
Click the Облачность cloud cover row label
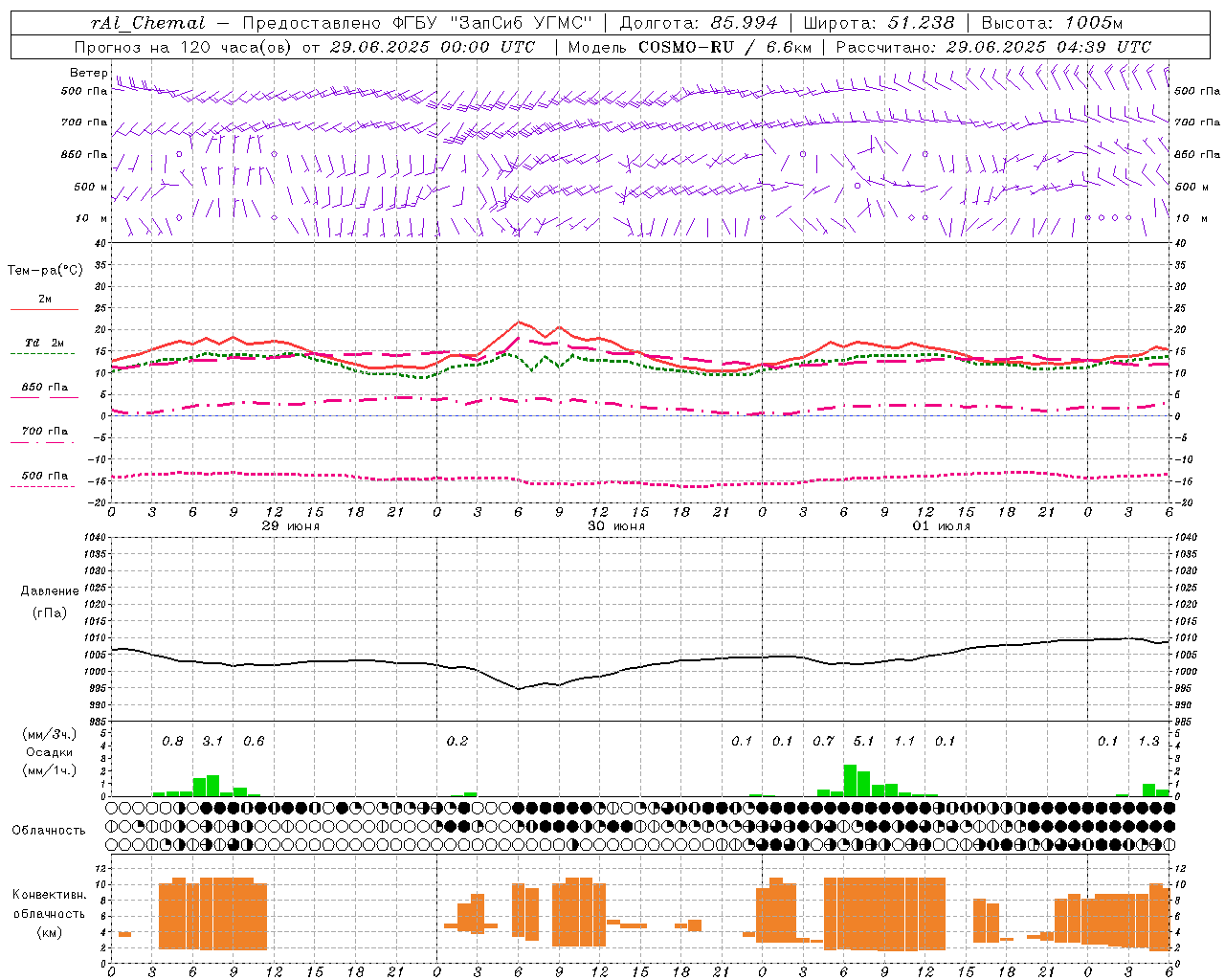(49, 830)
